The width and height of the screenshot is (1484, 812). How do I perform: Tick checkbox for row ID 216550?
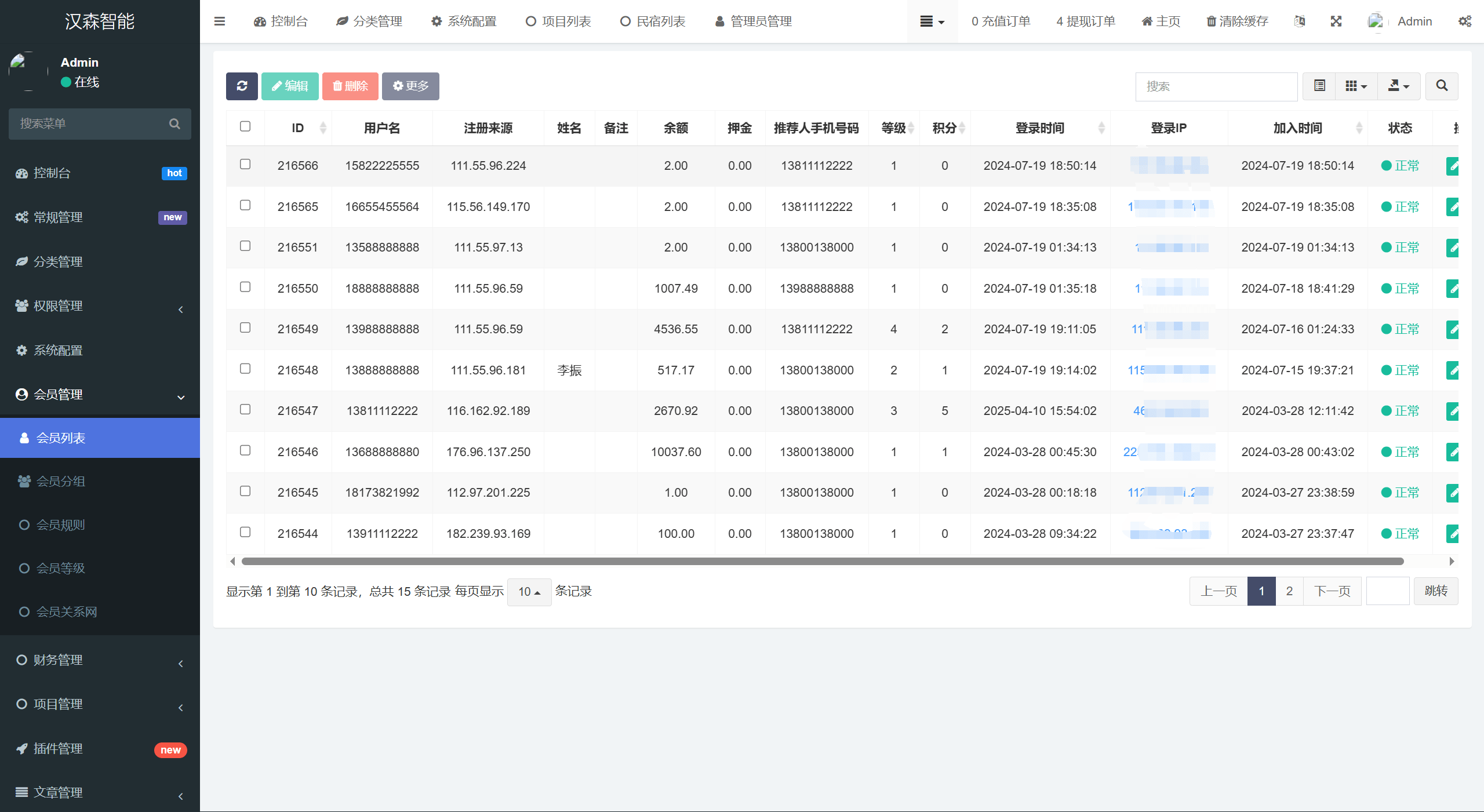pos(245,287)
